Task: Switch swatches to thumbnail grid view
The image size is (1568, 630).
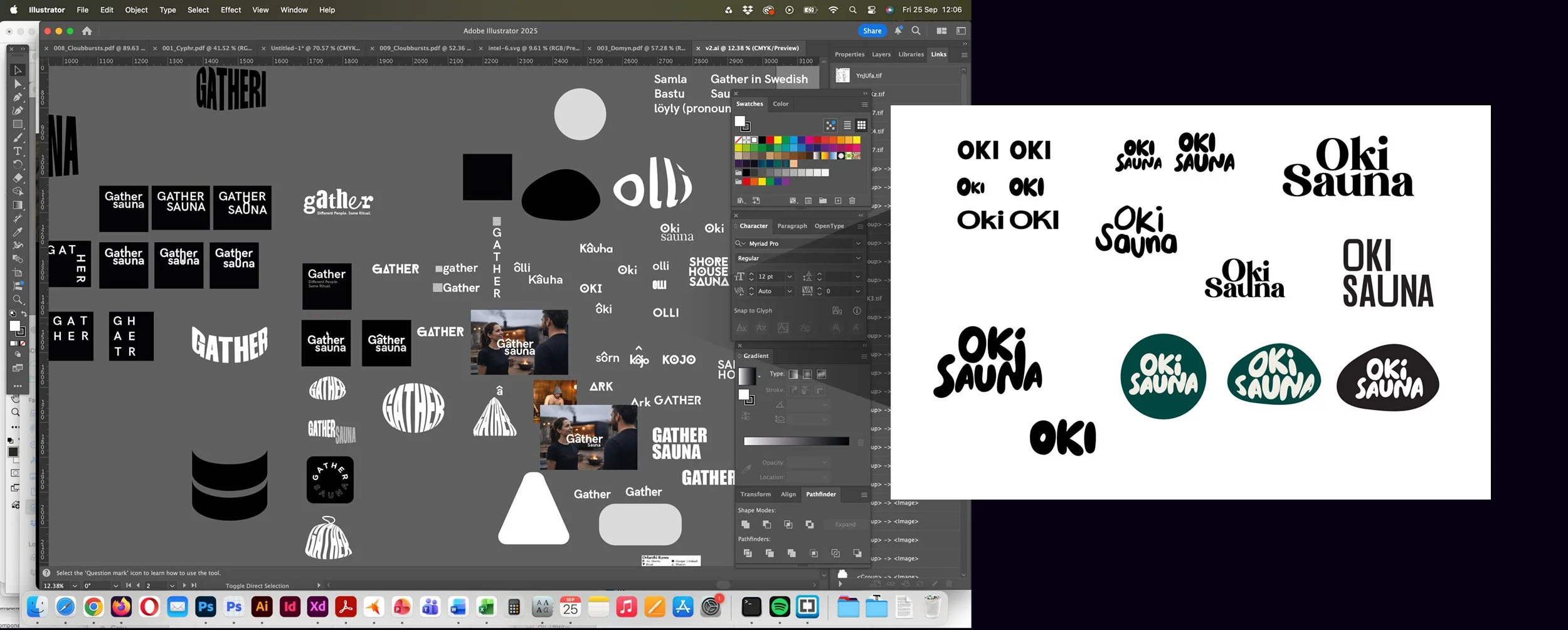Action: (x=862, y=125)
